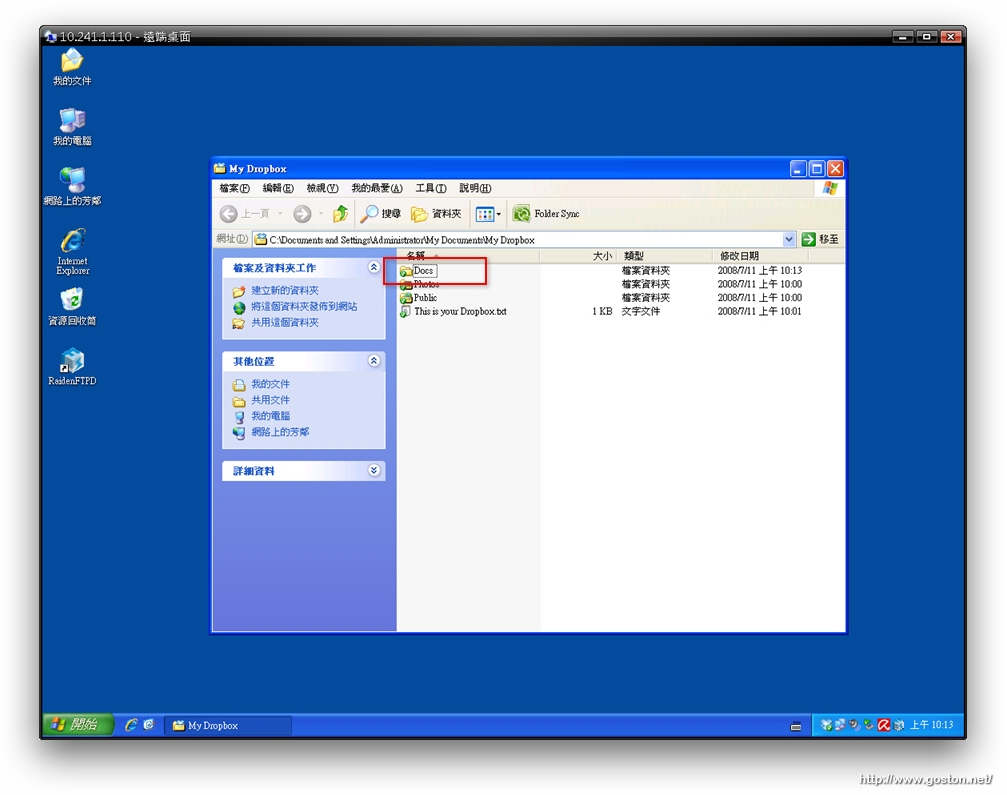Go to 共用文件 in the side panel
The height and width of the screenshot is (795, 1007).
coord(270,400)
